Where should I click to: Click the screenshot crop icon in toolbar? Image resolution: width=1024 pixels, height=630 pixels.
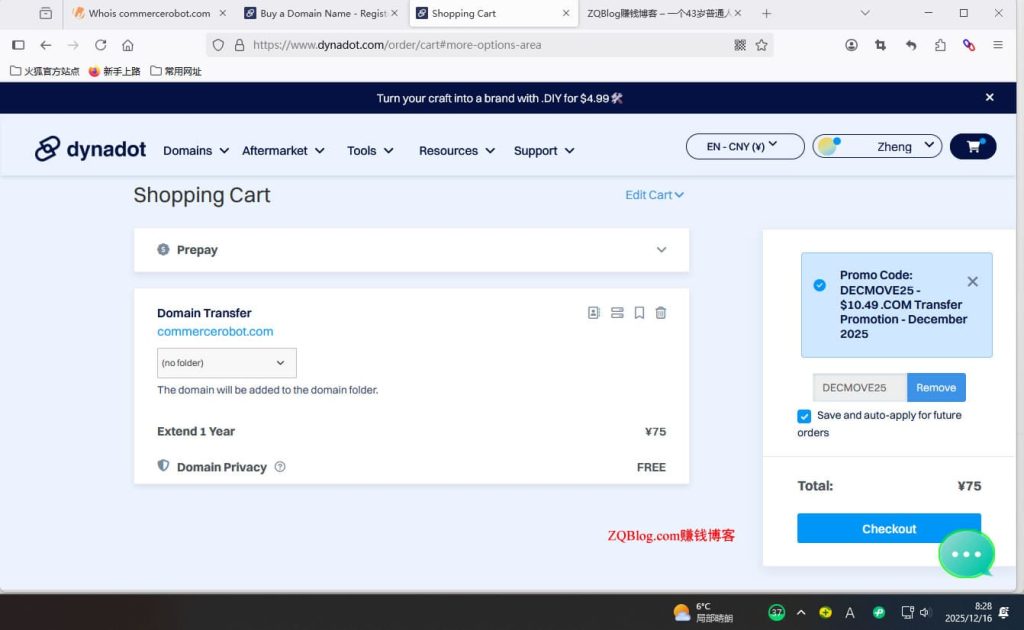point(880,45)
